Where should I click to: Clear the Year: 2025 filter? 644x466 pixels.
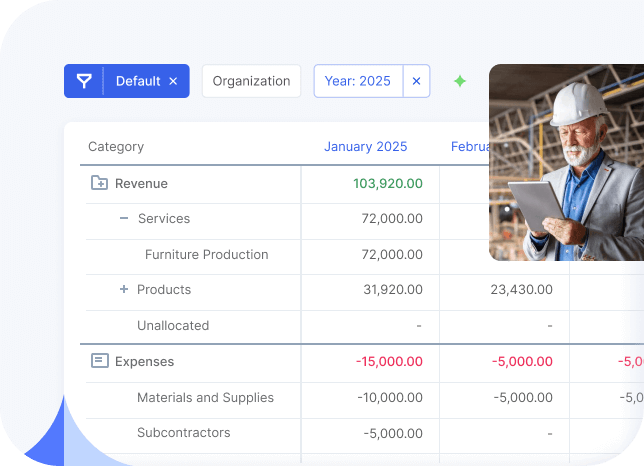(417, 82)
